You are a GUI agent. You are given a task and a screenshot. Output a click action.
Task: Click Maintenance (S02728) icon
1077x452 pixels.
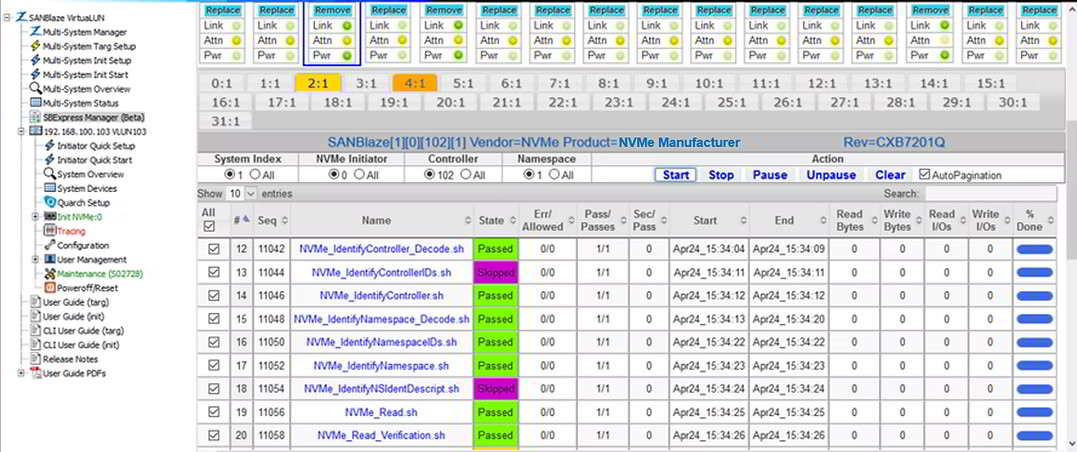point(50,273)
